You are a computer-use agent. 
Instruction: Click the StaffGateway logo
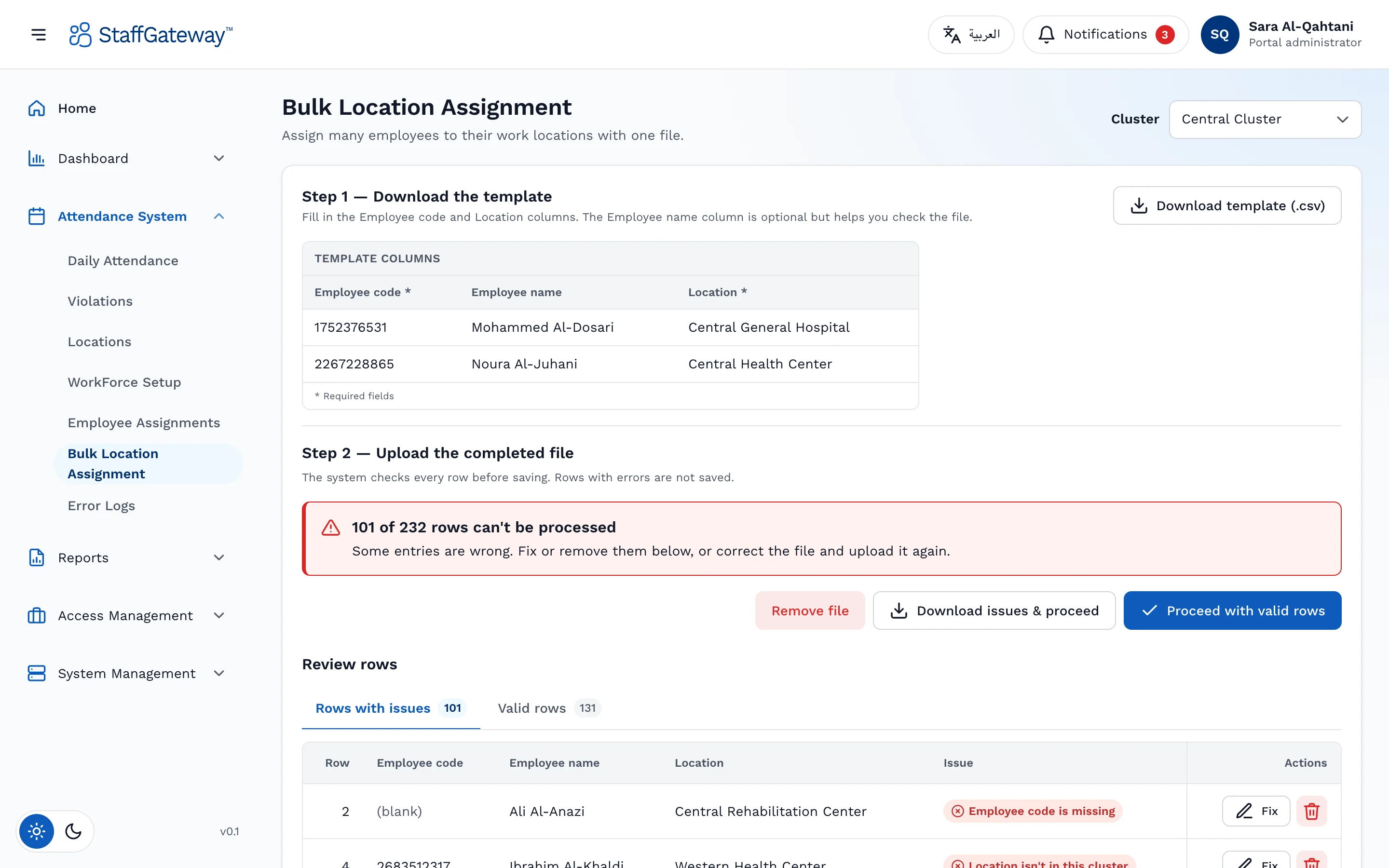click(x=150, y=34)
